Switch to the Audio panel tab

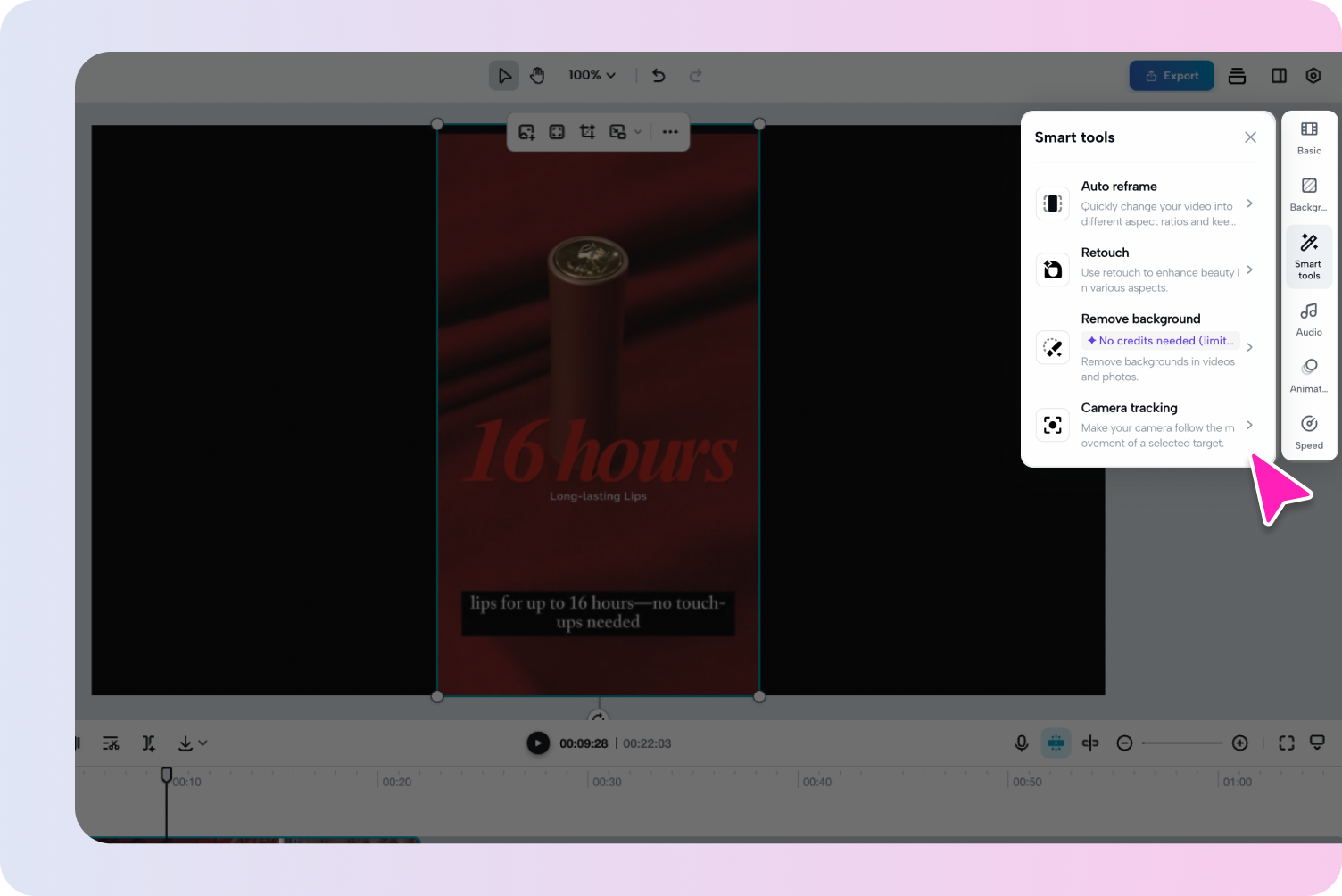click(1308, 319)
